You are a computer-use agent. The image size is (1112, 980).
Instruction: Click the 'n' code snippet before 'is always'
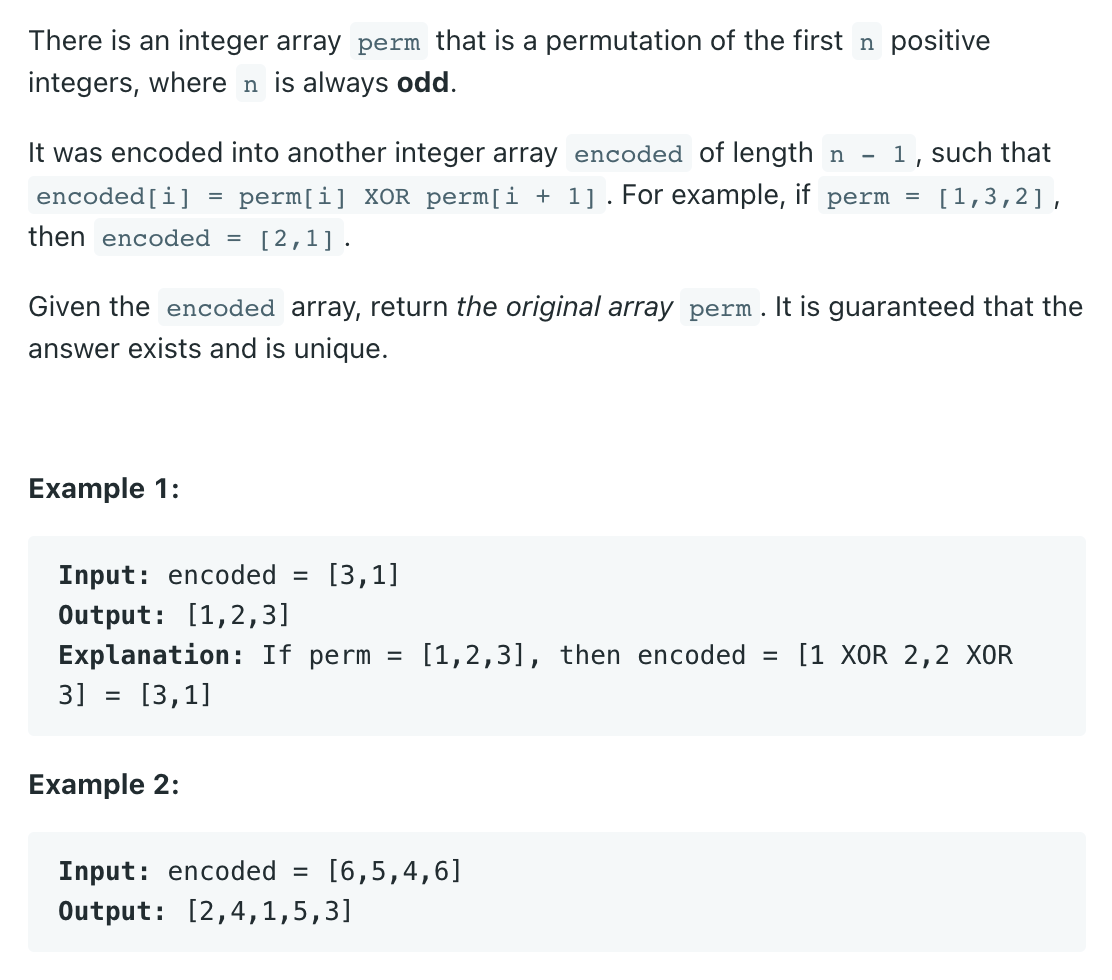pyautogui.click(x=250, y=83)
